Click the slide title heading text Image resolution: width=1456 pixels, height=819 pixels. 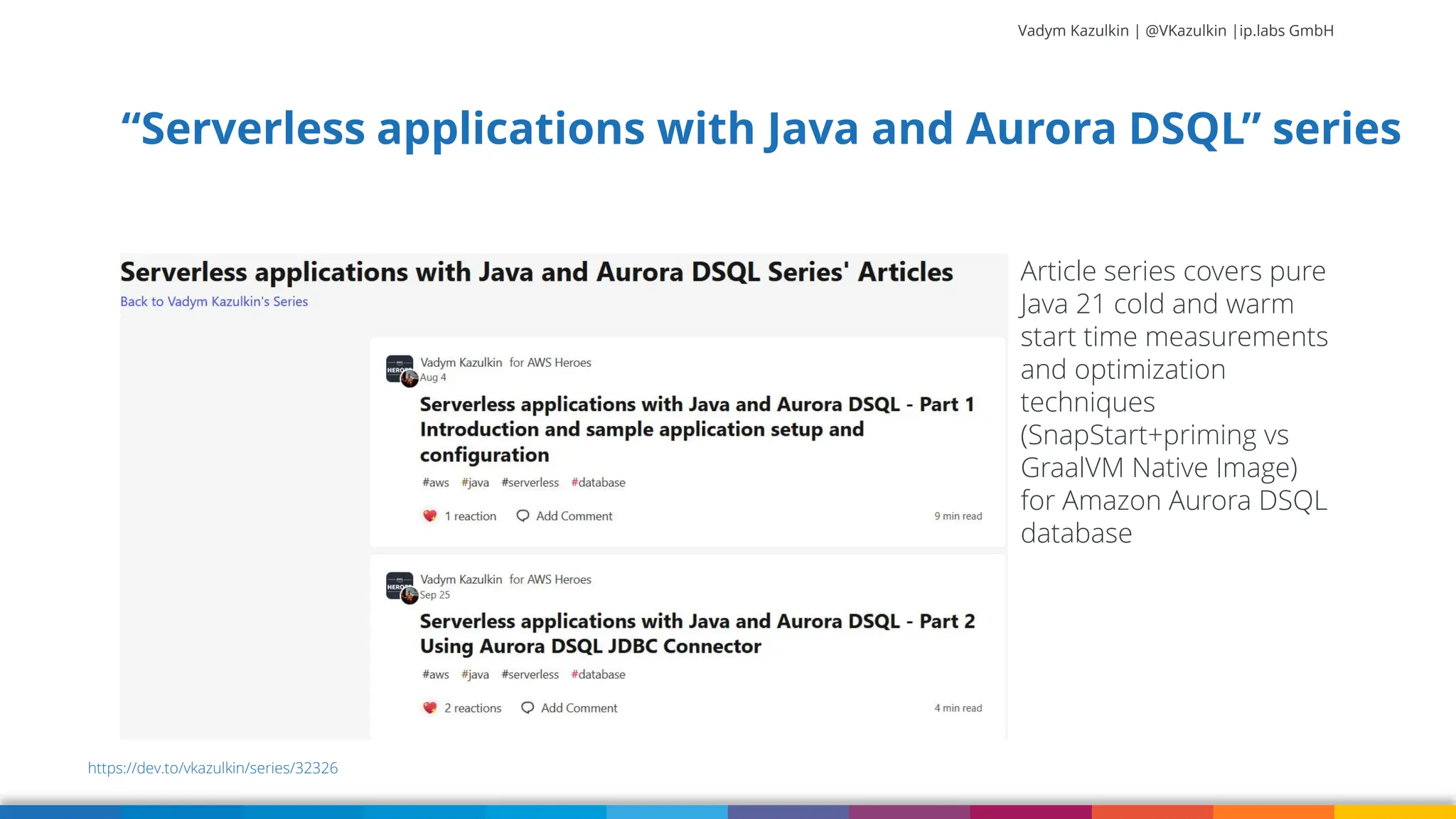click(761, 129)
